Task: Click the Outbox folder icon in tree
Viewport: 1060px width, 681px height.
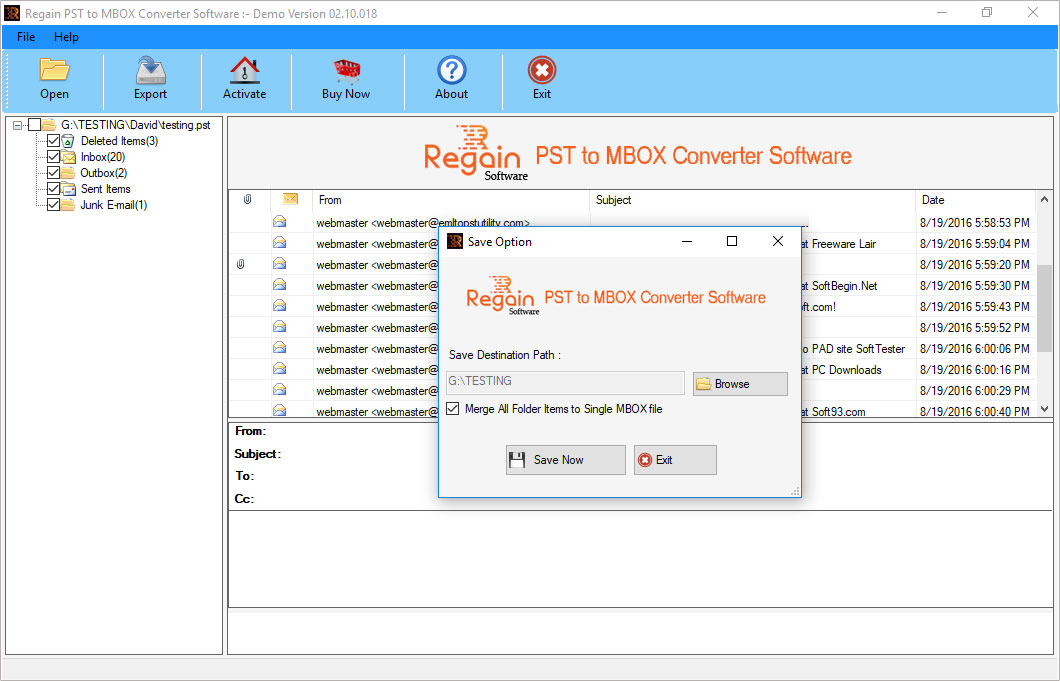Action: 68,172
